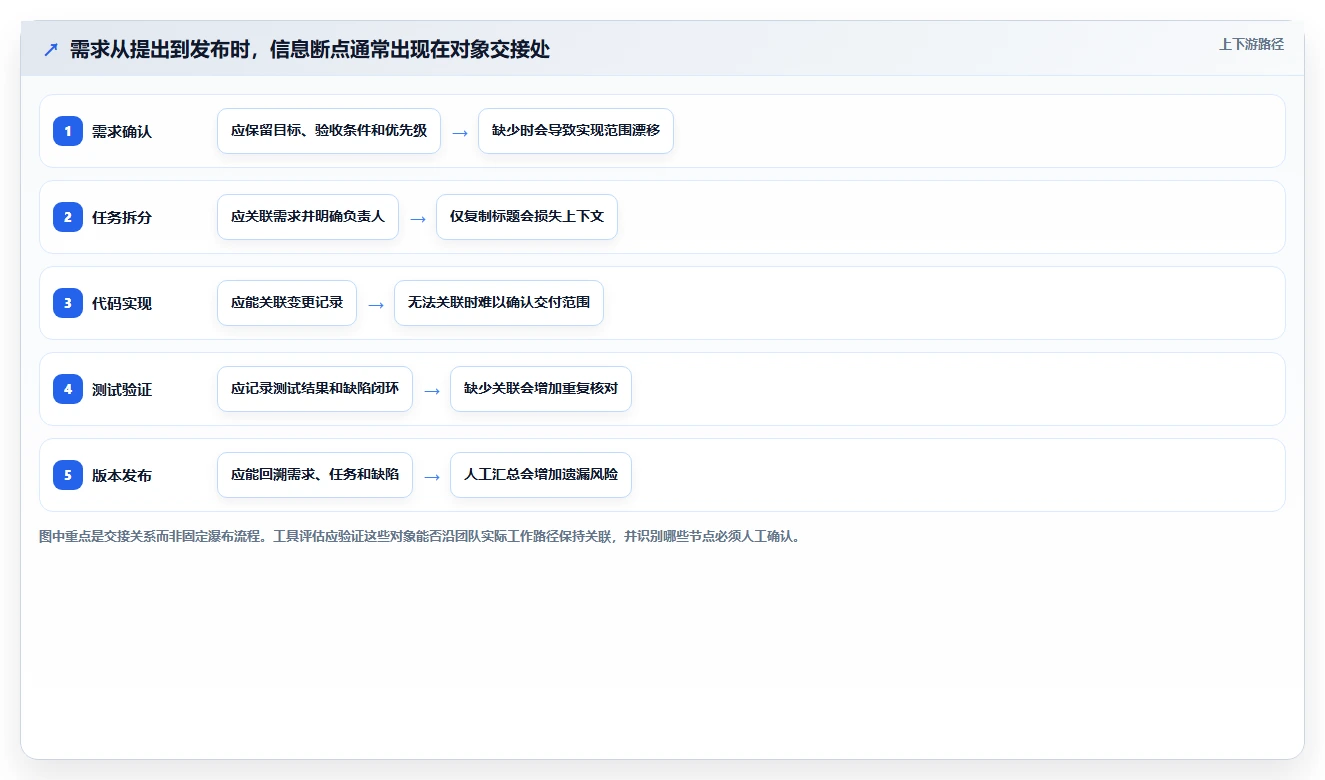Click the 测试验证 step label

click(122, 389)
